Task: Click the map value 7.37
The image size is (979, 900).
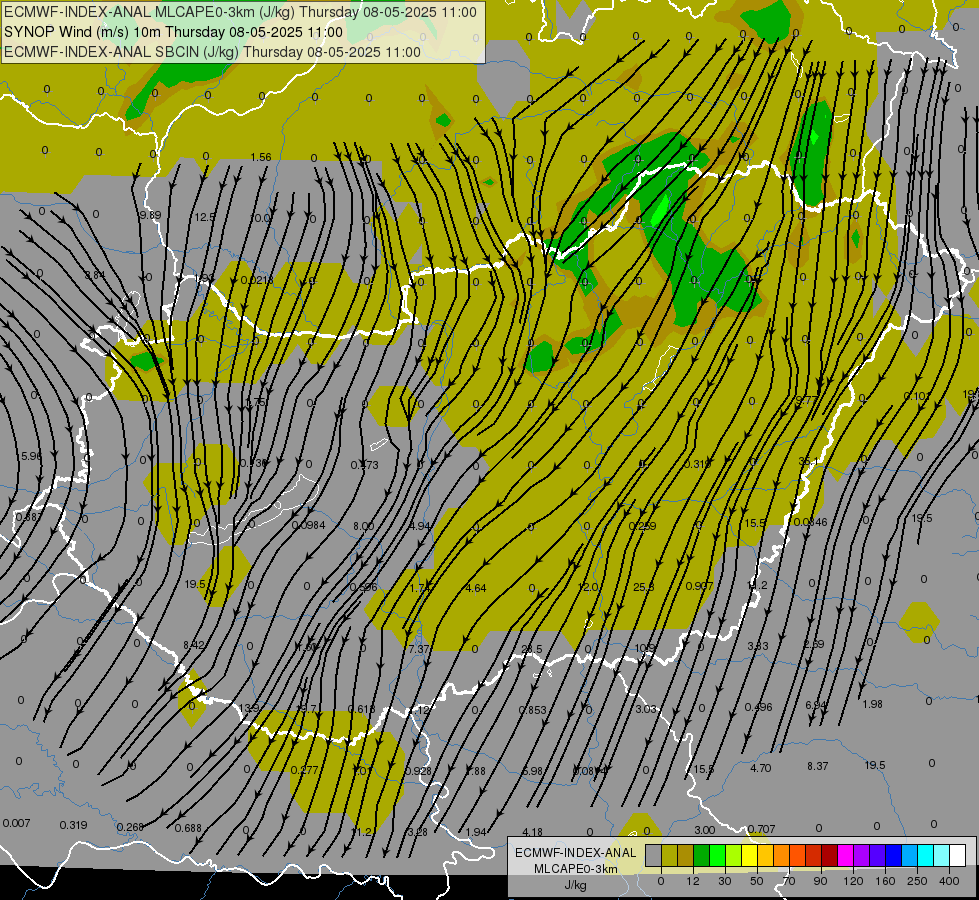Action: 419,650
